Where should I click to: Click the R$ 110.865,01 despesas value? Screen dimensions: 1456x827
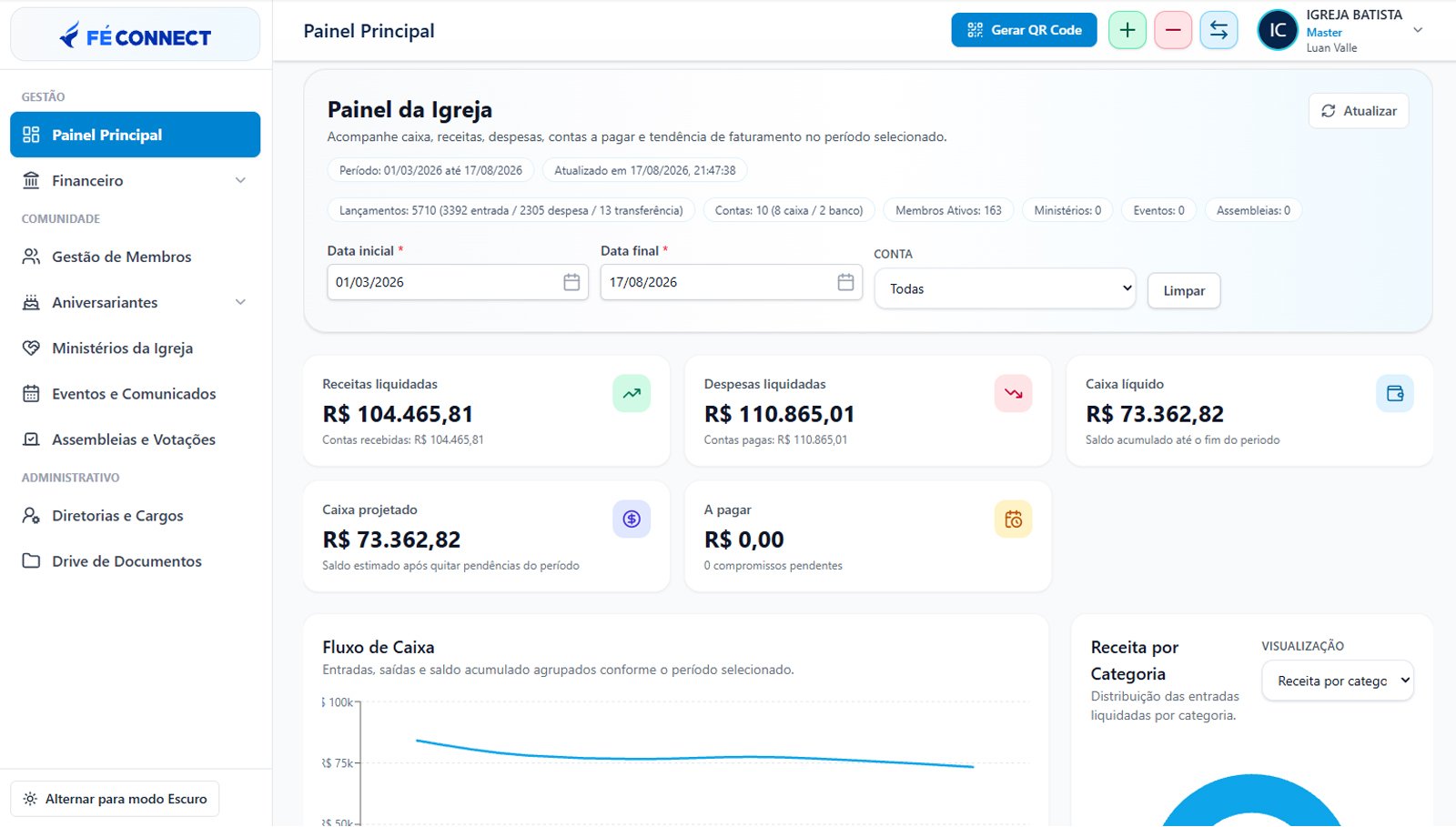coord(779,414)
